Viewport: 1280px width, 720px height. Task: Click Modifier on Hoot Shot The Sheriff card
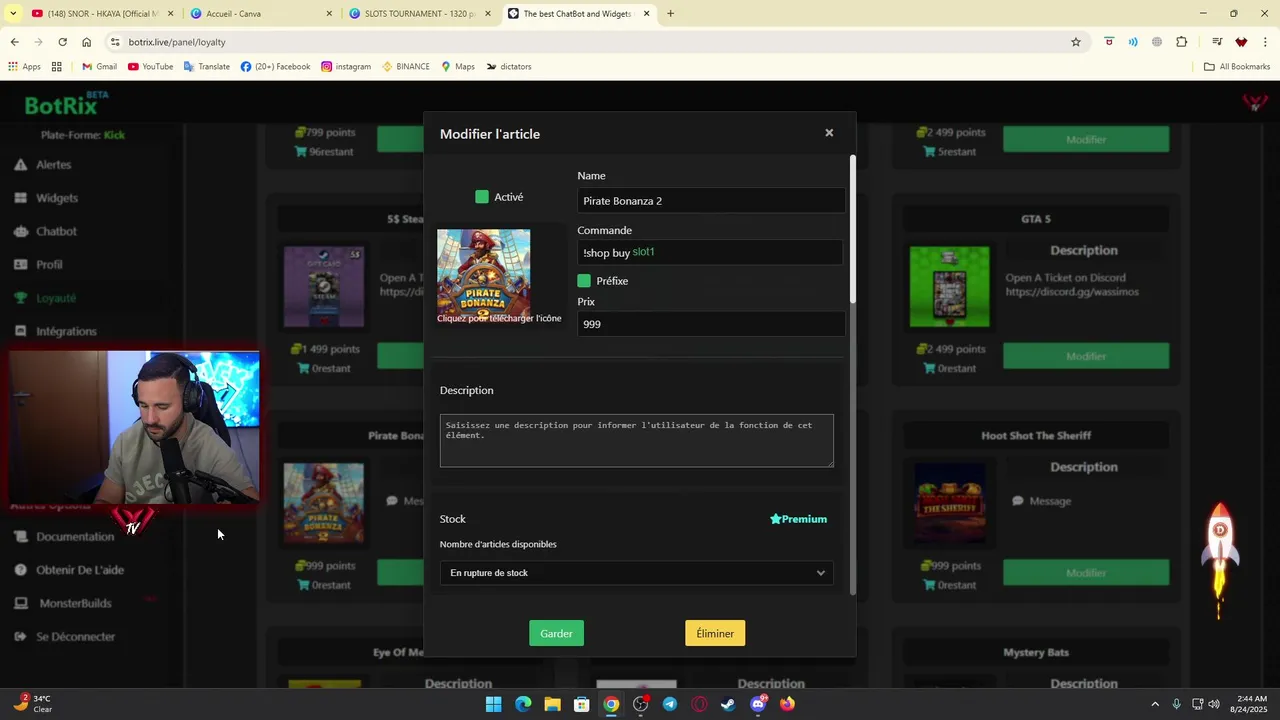tap(1086, 573)
